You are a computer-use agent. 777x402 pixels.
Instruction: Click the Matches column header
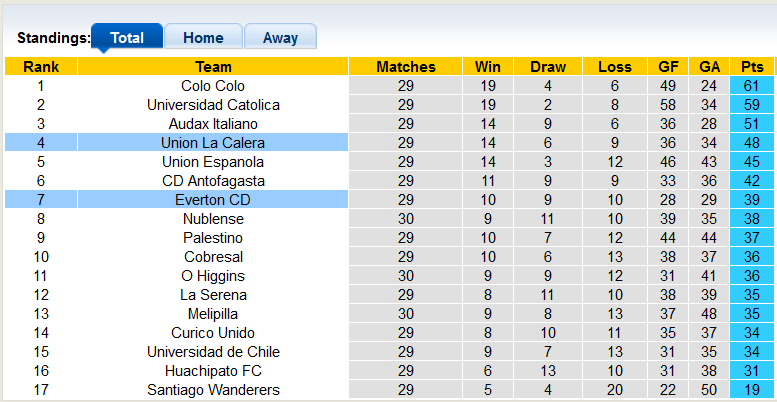tap(406, 67)
